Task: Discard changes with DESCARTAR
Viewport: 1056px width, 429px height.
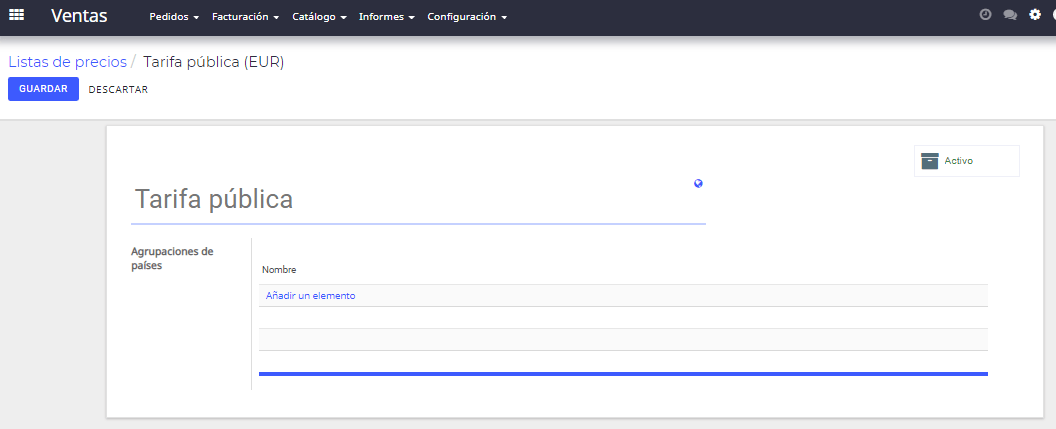Action: pyautogui.click(x=118, y=90)
